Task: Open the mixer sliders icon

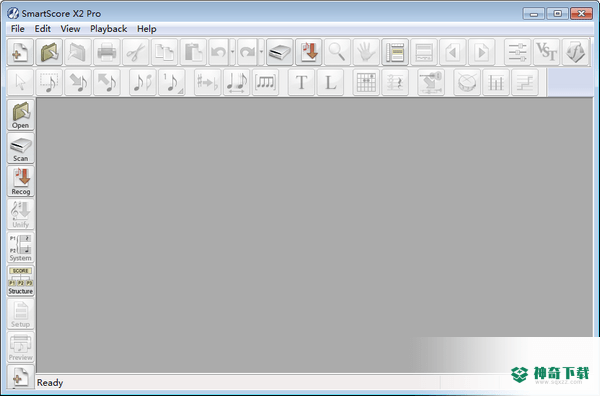Action: coord(517,52)
